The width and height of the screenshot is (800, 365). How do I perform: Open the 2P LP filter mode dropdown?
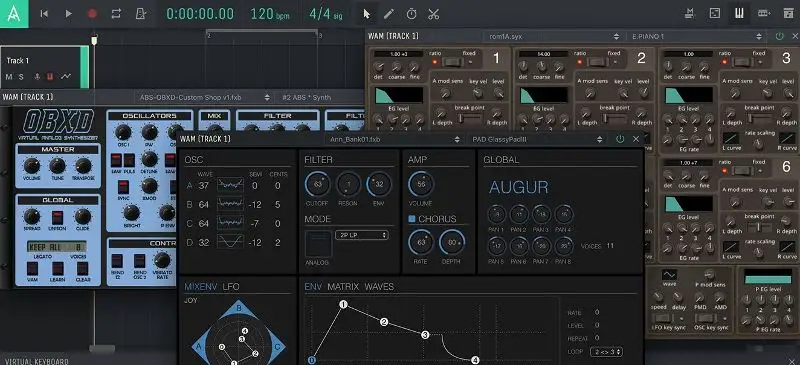(362, 235)
